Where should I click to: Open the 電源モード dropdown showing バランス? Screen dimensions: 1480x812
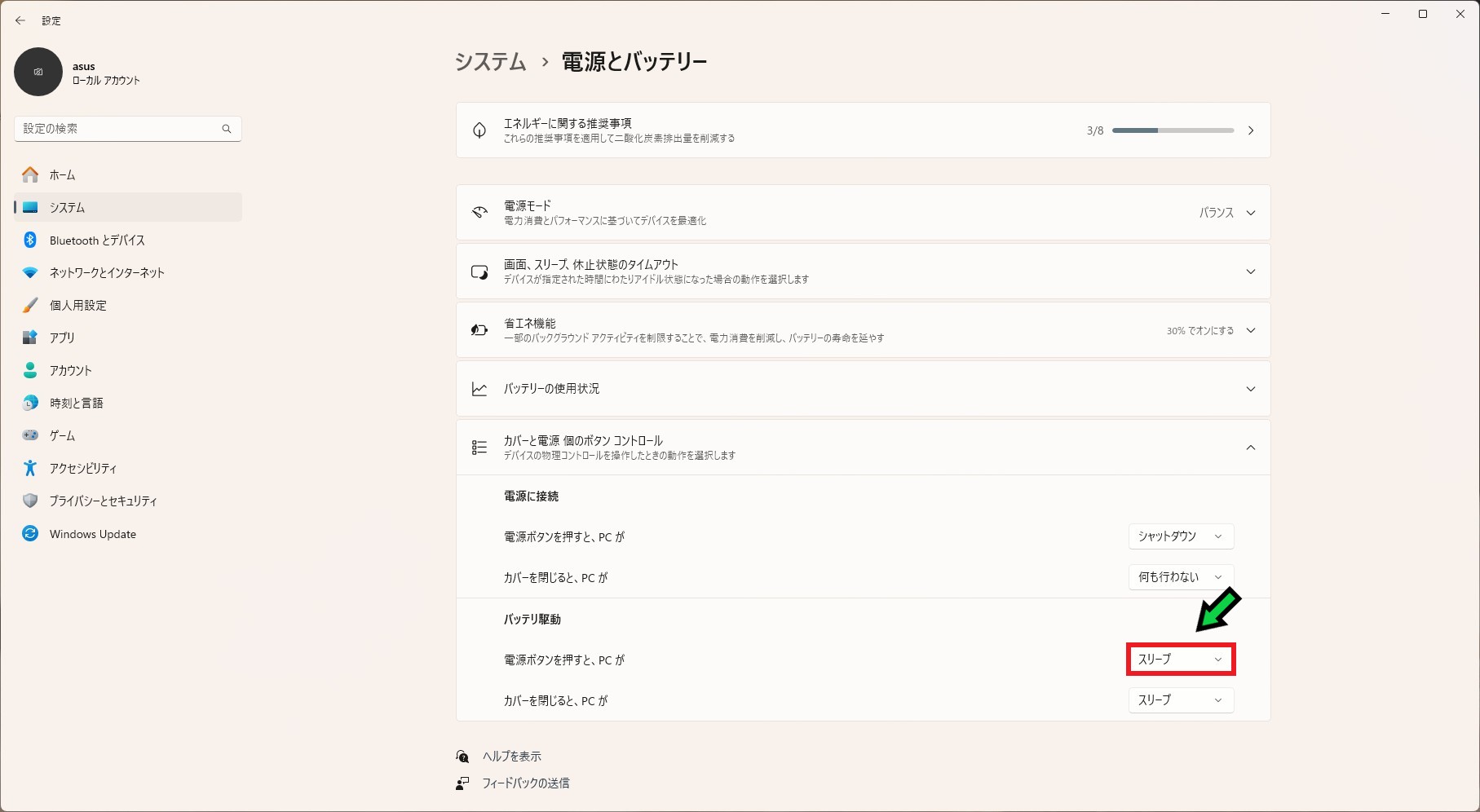click(1226, 213)
